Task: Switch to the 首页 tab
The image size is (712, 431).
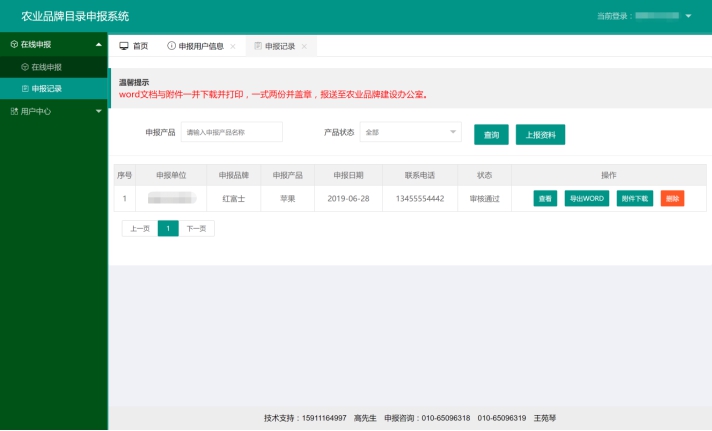Action: pos(134,46)
